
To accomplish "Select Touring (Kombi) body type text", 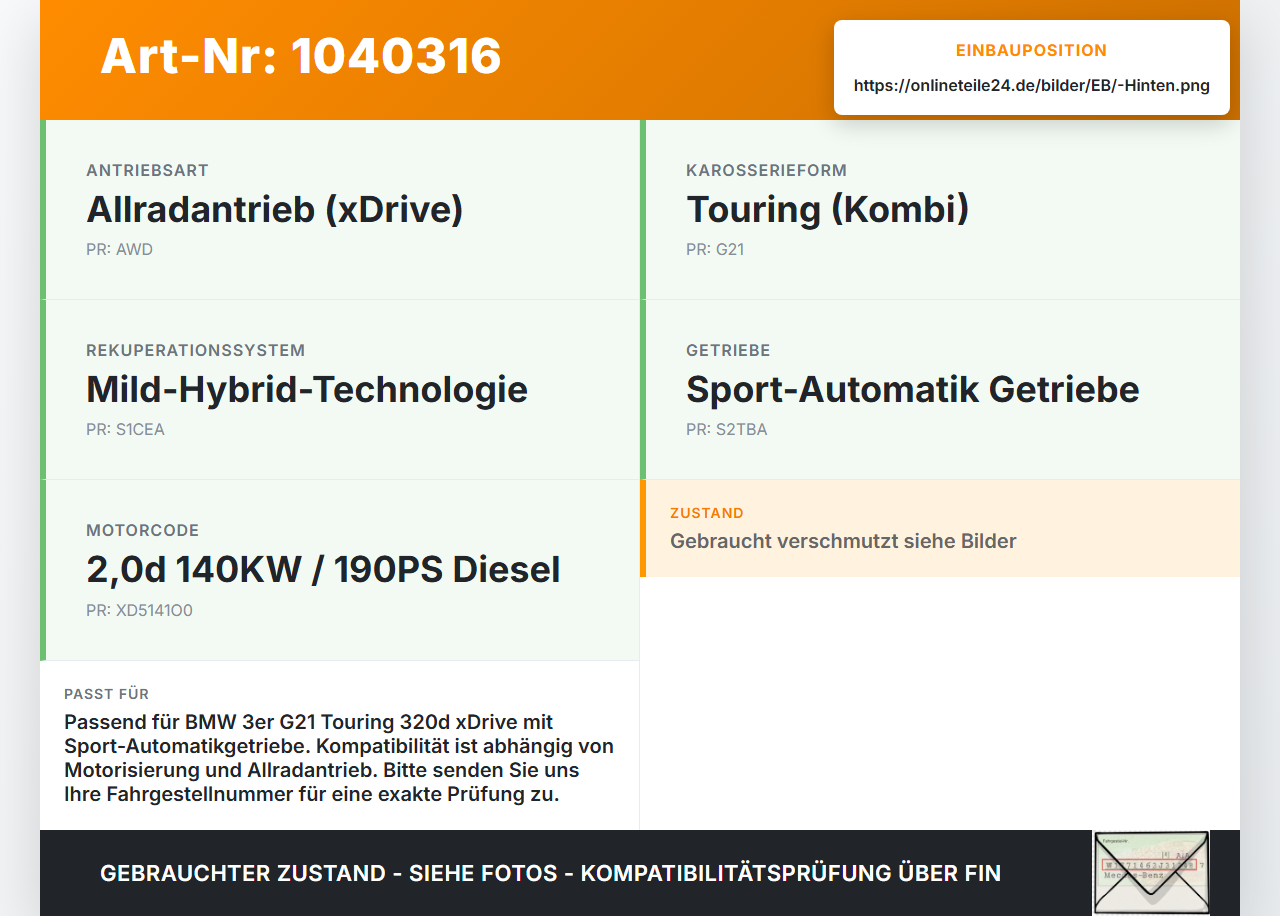I will [827, 209].
